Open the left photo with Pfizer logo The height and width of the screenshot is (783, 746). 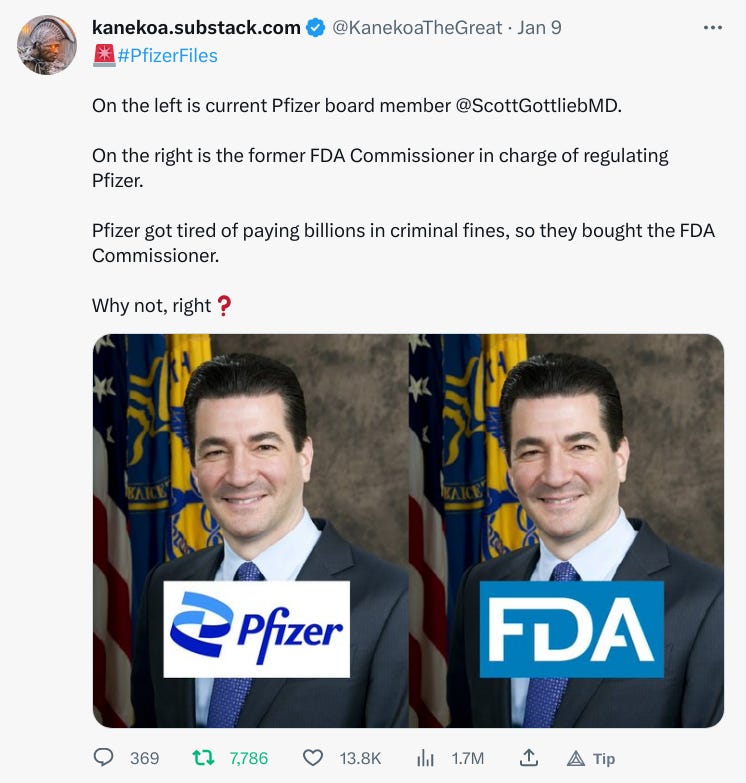pos(251,530)
